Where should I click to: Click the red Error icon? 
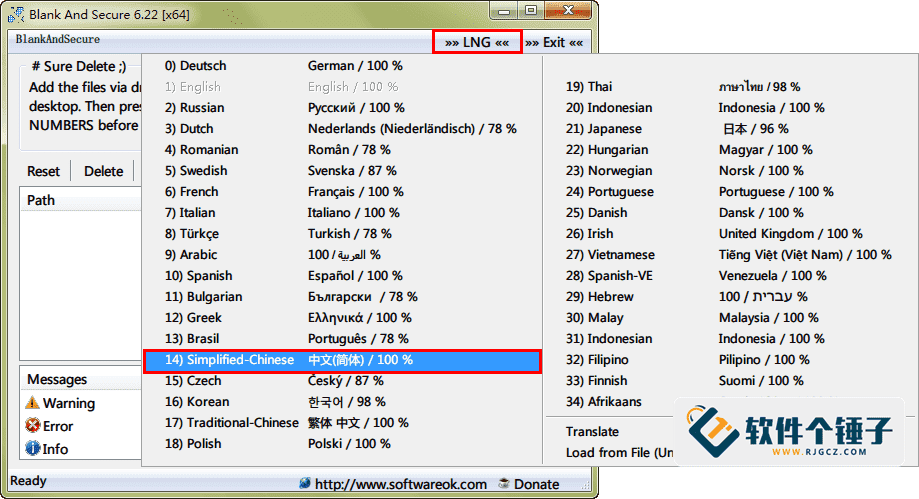click(33, 426)
